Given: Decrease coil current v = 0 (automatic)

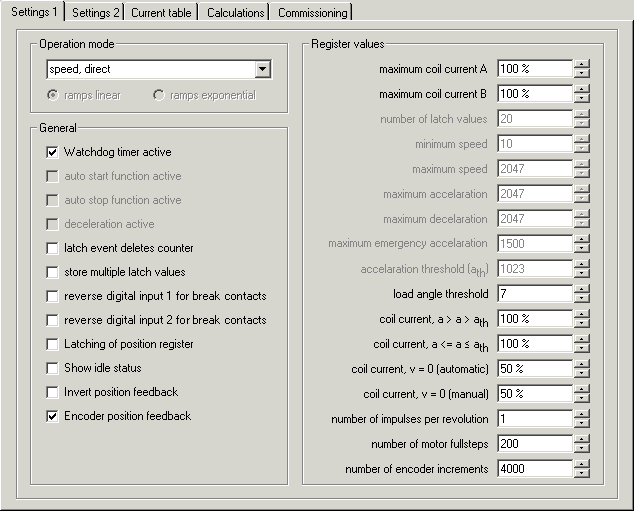Looking at the screenshot, I should [582, 374].
